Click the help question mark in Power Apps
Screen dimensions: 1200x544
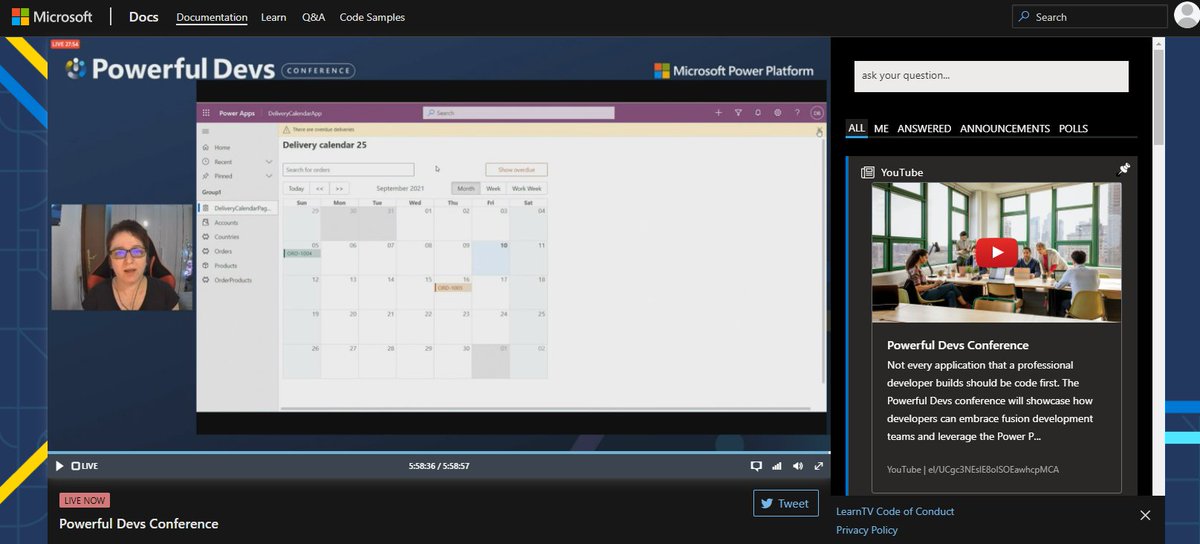pyautogui.click(x=797, y=113)
